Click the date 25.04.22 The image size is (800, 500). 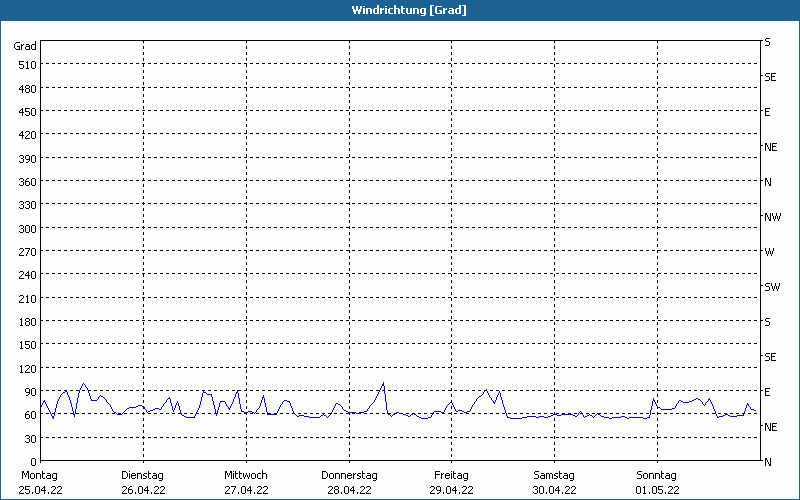[40, 490]
